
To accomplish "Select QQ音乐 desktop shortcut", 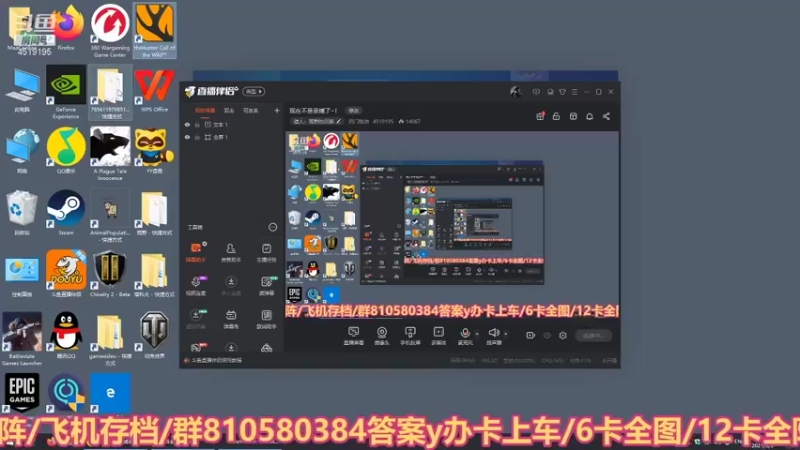I will [x=66, y=152].
